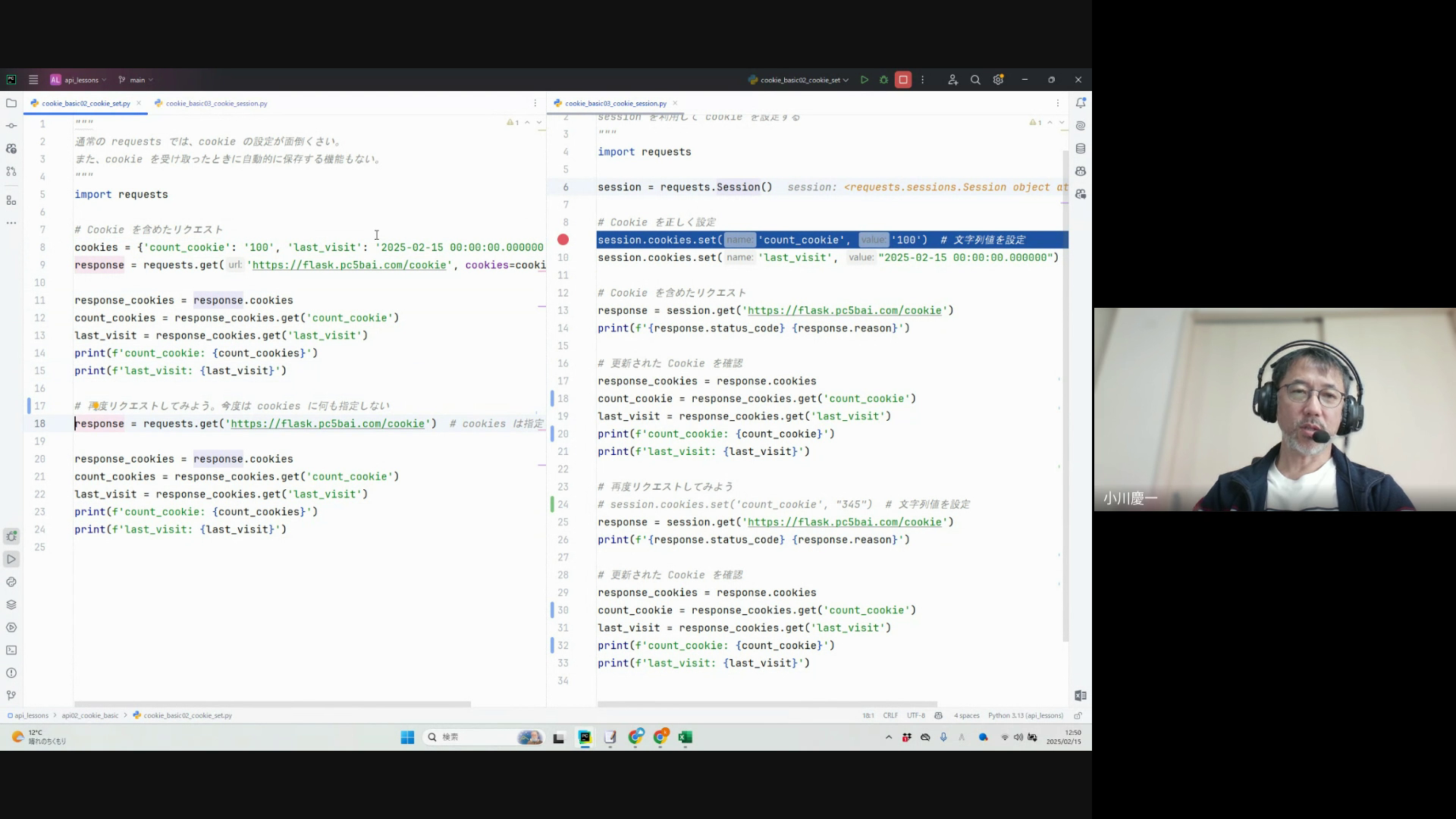
Task: Toggle read-only lock in status bar
Action: (1078, 715)
